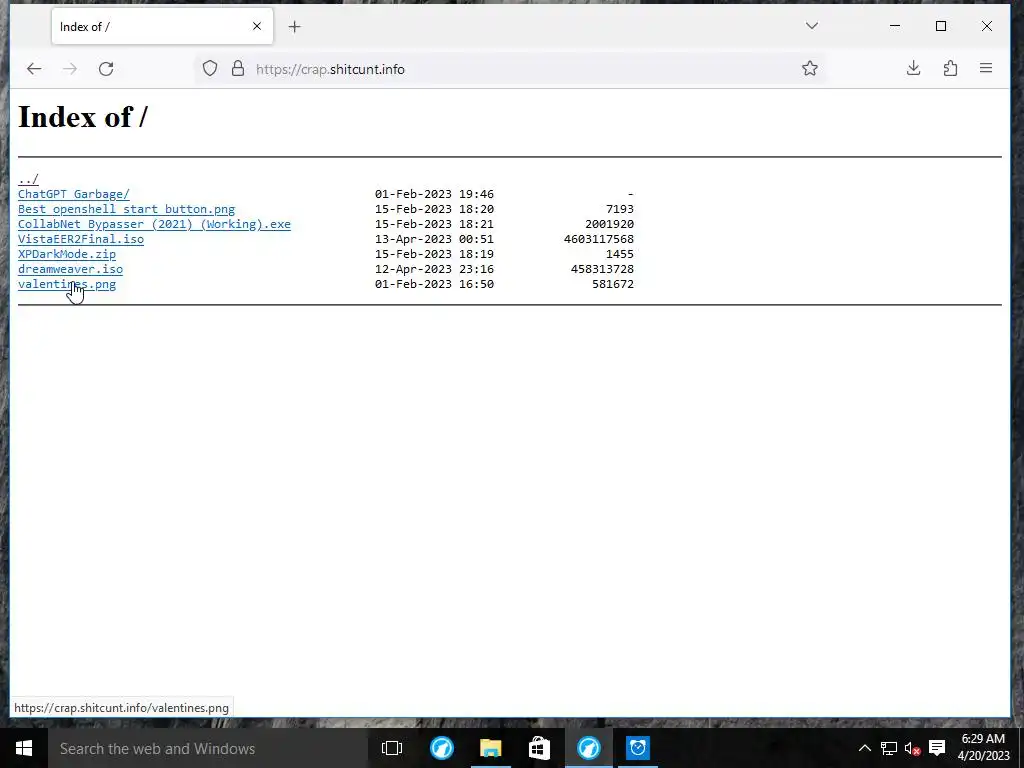This screenshot has width=1024, height=768.
Task: Maximize the browser window
Action: coord(941,26)
